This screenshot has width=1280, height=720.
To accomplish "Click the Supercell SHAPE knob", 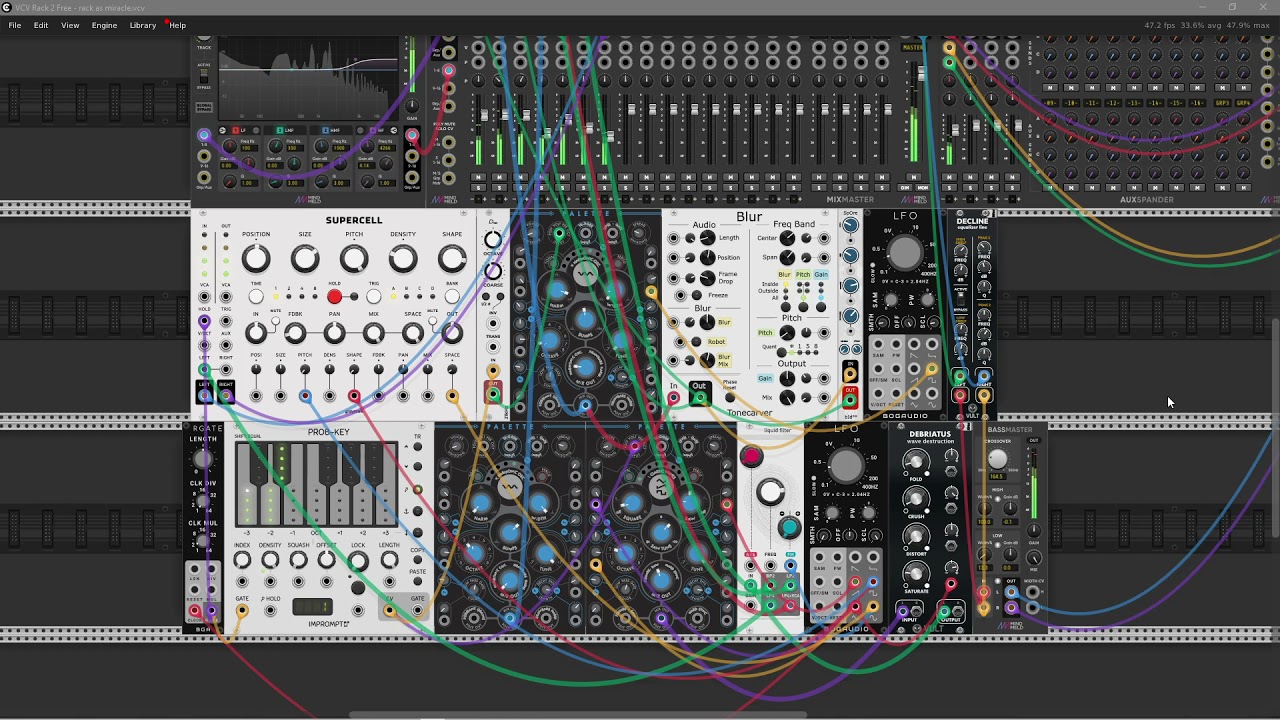I will [452, 259].
